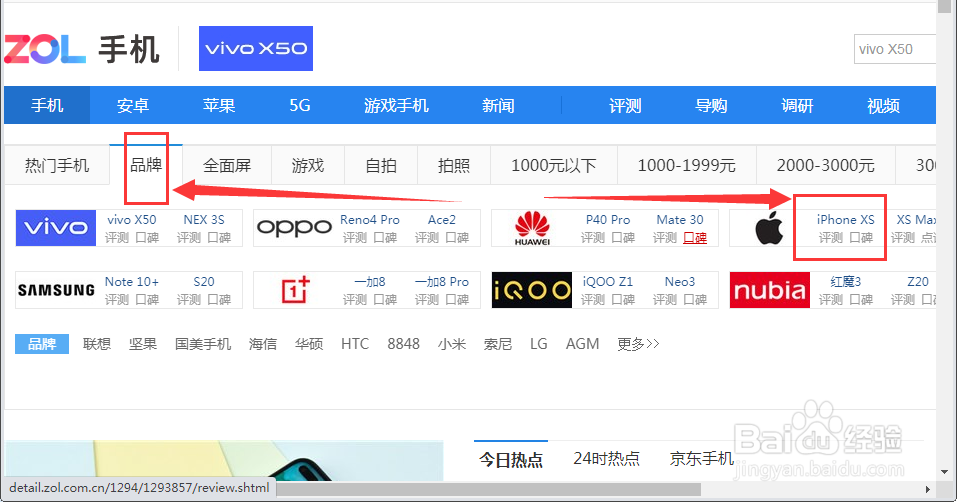Switch to the 2000-3000元 price tab
957x502 pixels.
click(826, 165)
